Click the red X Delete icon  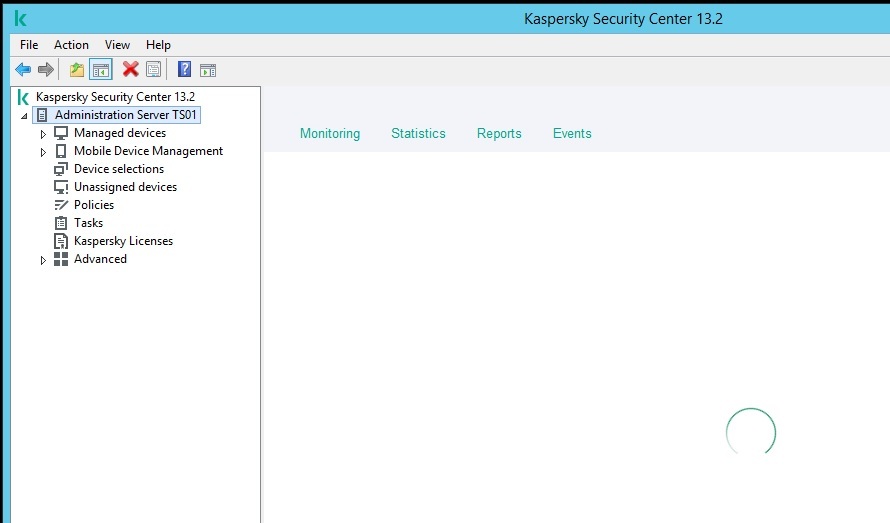(131, 69)
